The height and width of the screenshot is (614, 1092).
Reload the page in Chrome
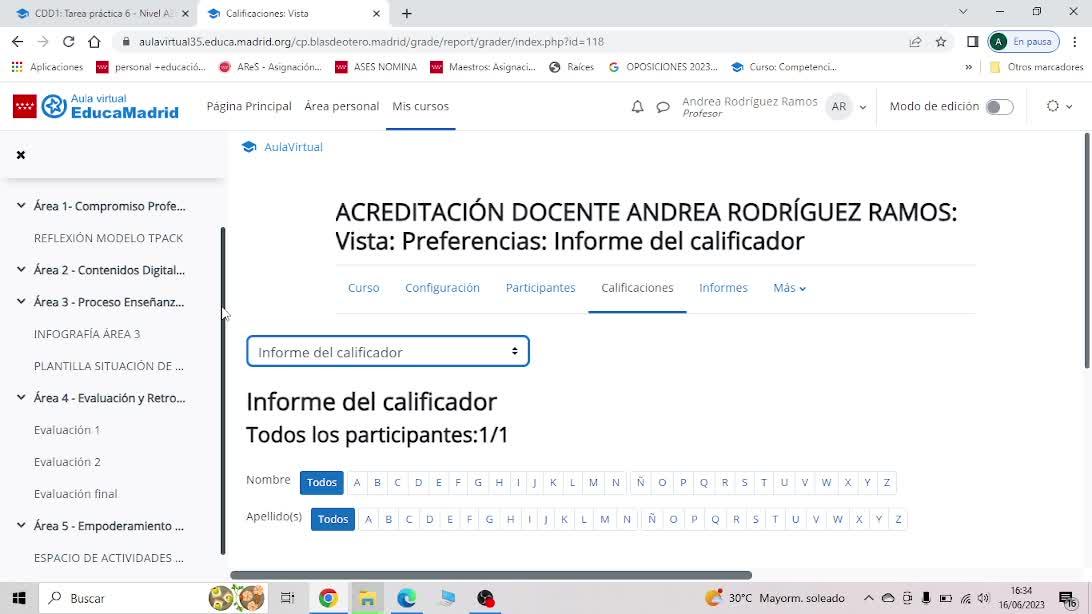tap(68, 42)
